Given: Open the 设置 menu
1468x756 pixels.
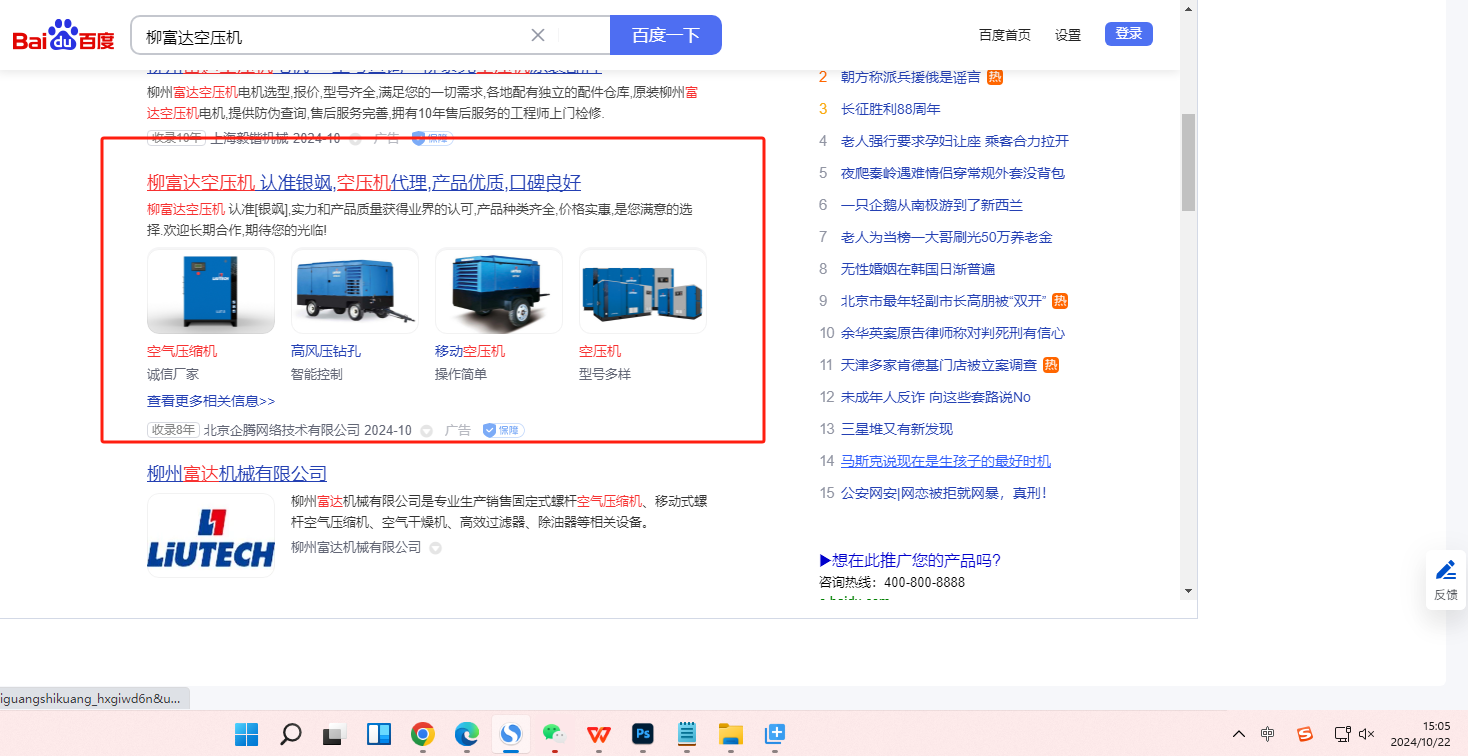Looking at the screenshot, I should (1068, 35).
